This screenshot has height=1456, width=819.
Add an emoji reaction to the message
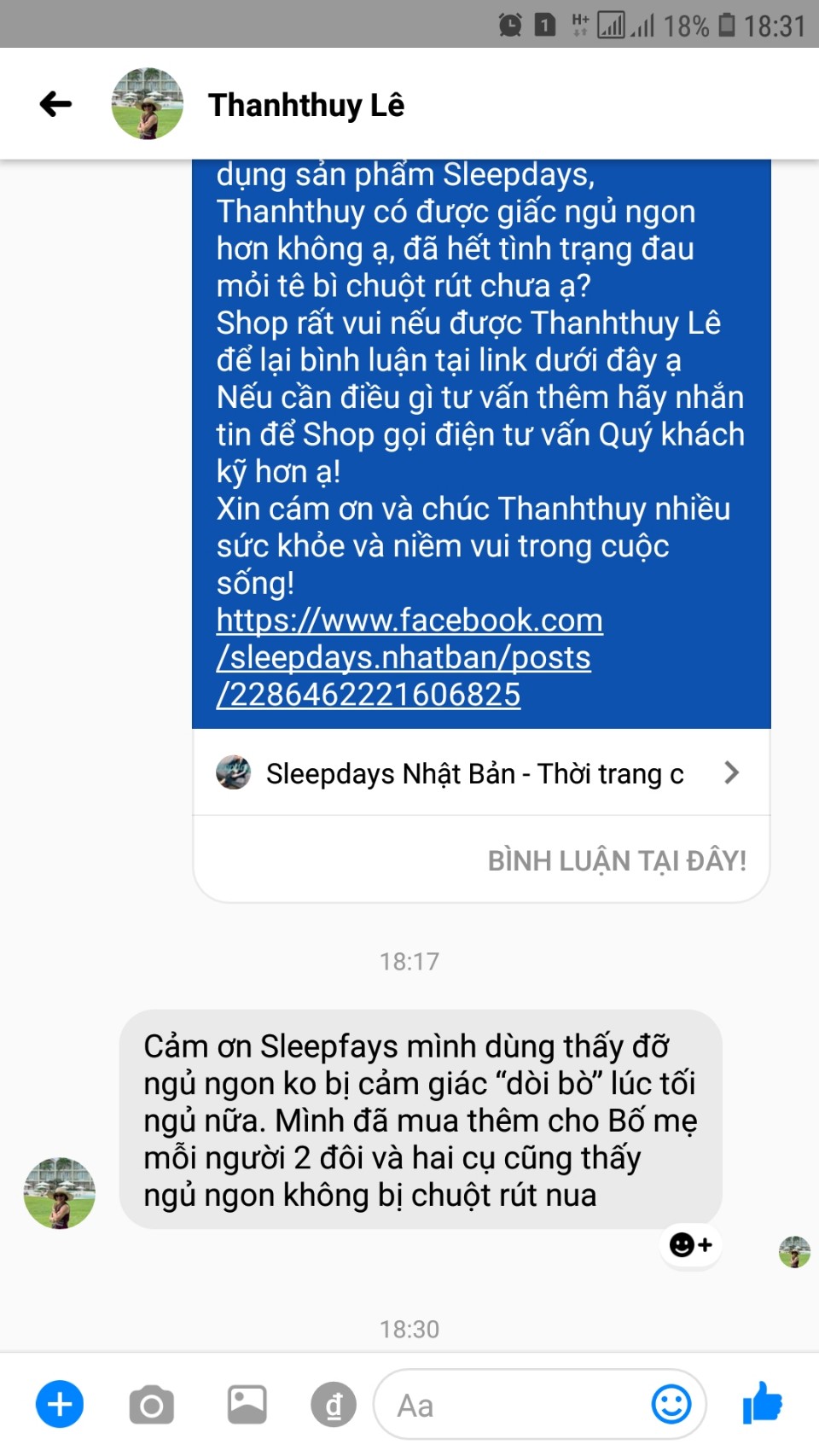click(x=691, y=1245)
